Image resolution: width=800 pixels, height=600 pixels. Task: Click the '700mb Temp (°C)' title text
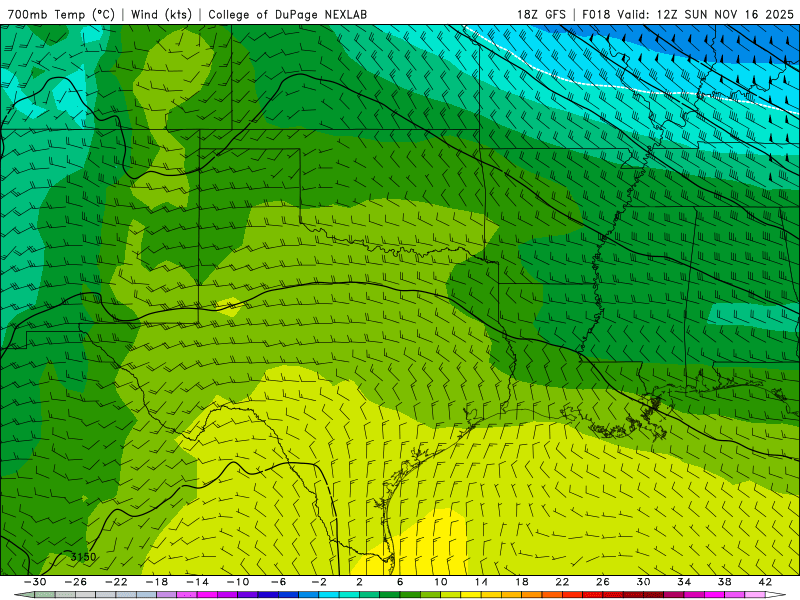click(61, 14)
